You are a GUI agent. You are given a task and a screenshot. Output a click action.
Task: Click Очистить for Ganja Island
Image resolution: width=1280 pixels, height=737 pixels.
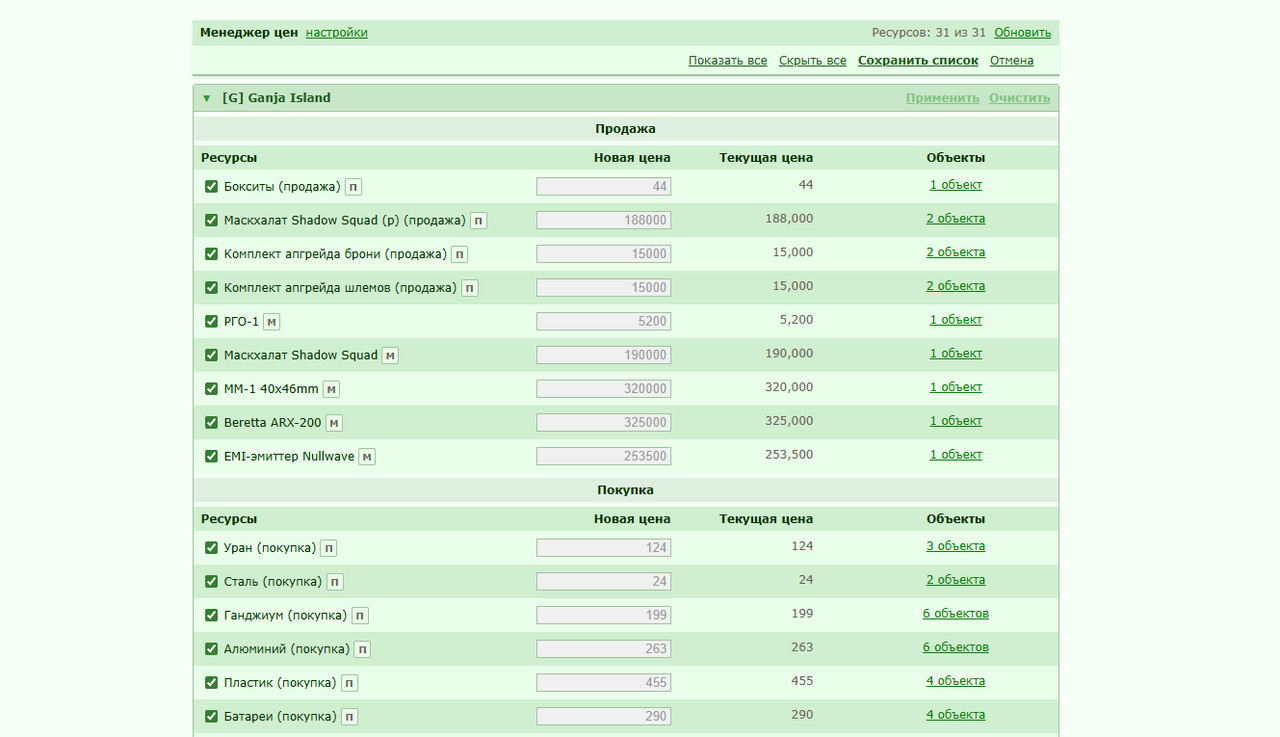(1020, 98)
